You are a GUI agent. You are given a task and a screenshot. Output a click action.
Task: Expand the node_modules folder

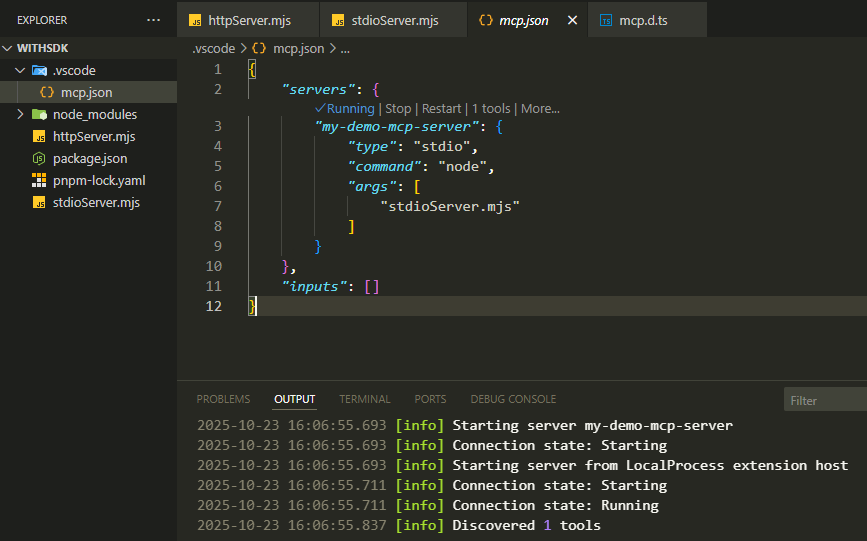pos(20,115)
